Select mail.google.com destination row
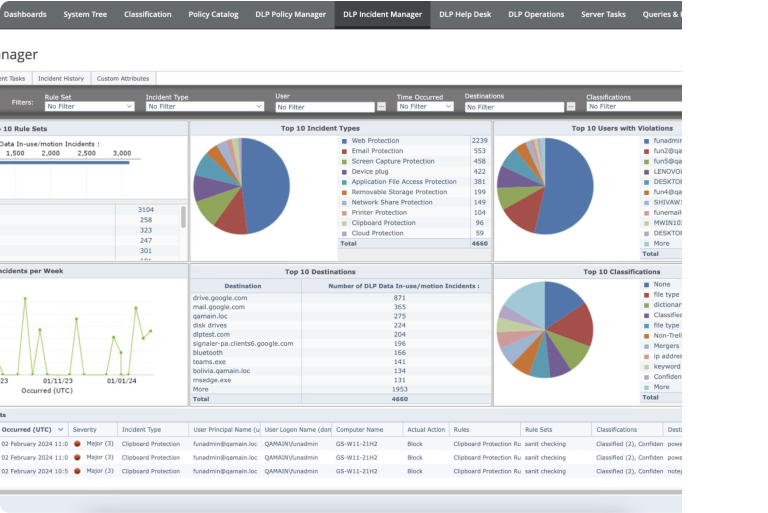The height and width of the screenshot is (513, 768). pos(341,307)
